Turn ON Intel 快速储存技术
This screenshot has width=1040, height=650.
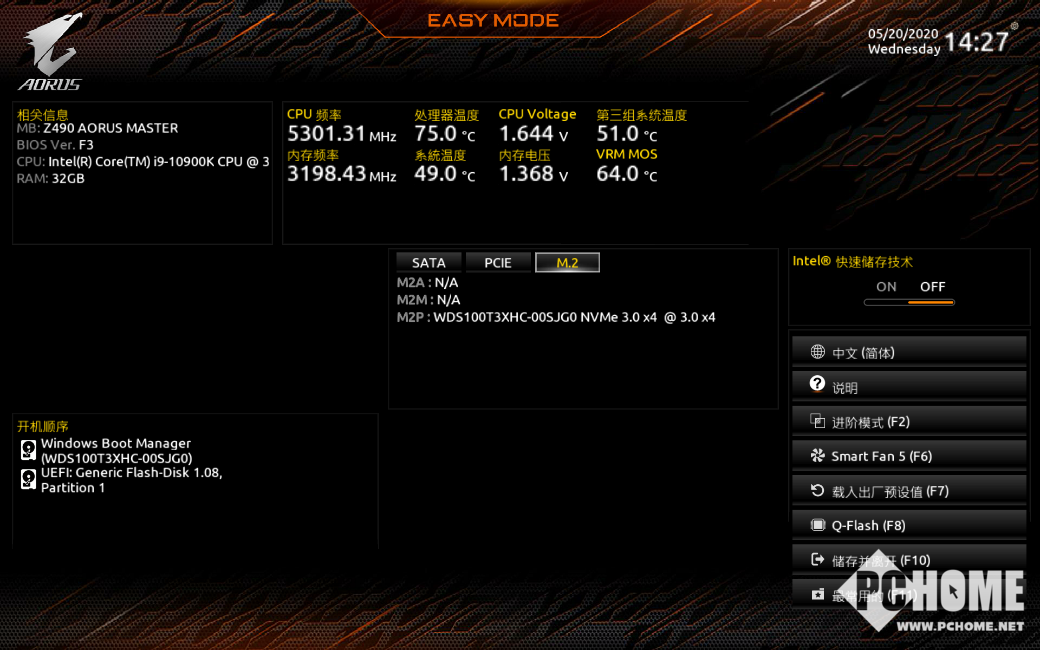coord(886,287)
